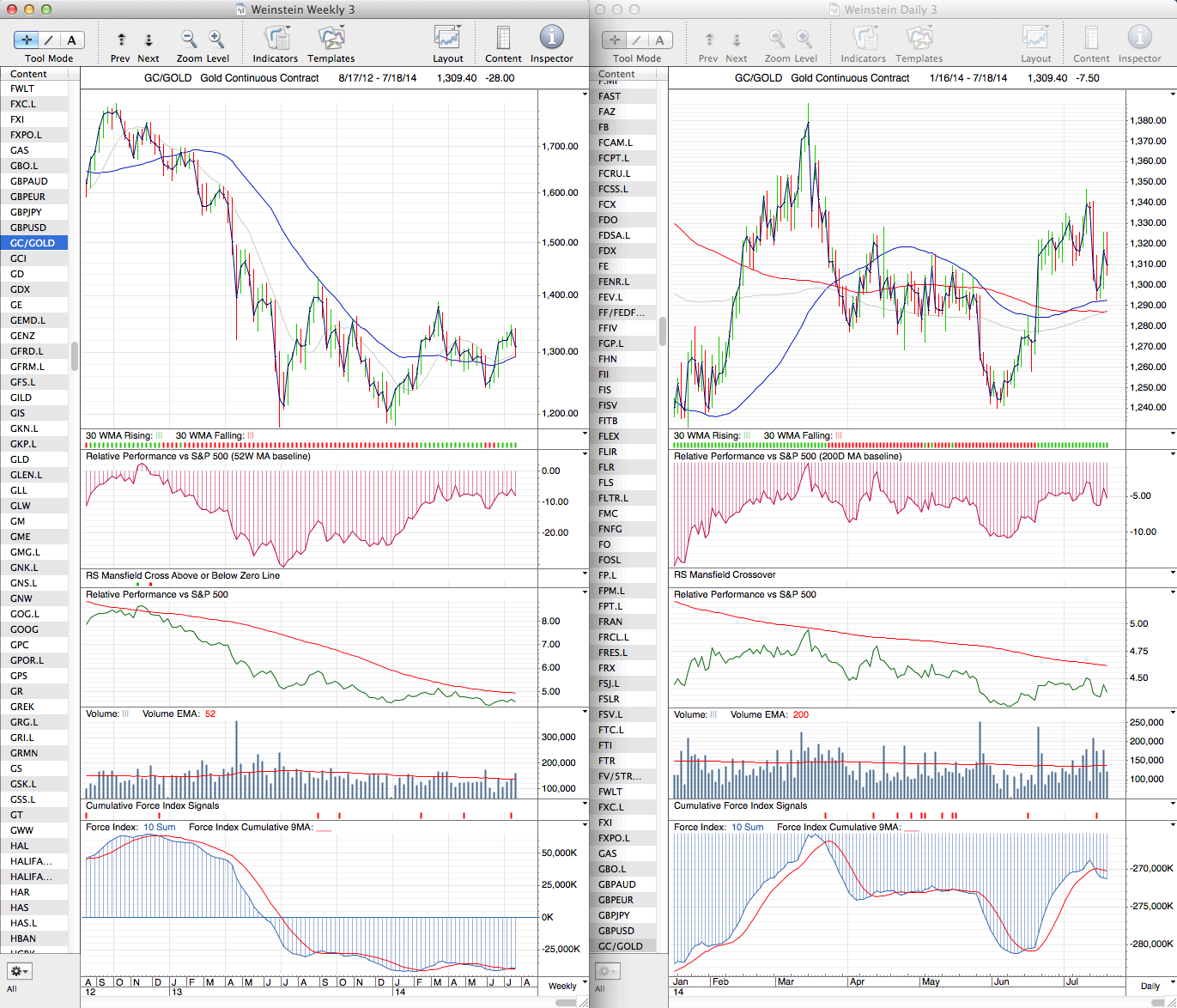Screen dimensions: 1177x1008
Task: Jump to next symbol with Next arrow
Action: coord(149,39)
